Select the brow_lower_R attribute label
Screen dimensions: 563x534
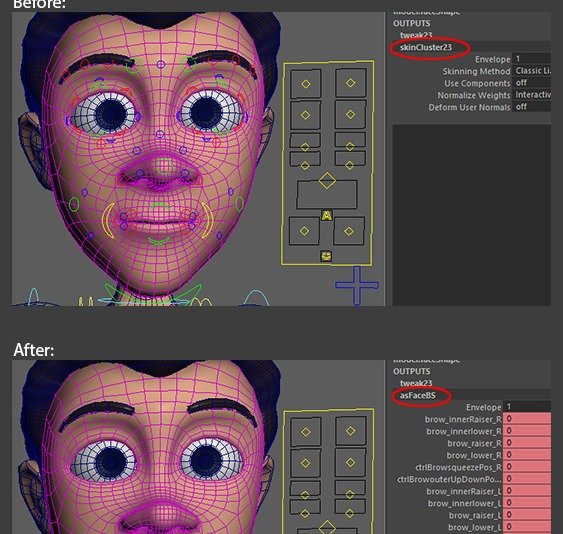pyautogui.click(x=474, y=455)
